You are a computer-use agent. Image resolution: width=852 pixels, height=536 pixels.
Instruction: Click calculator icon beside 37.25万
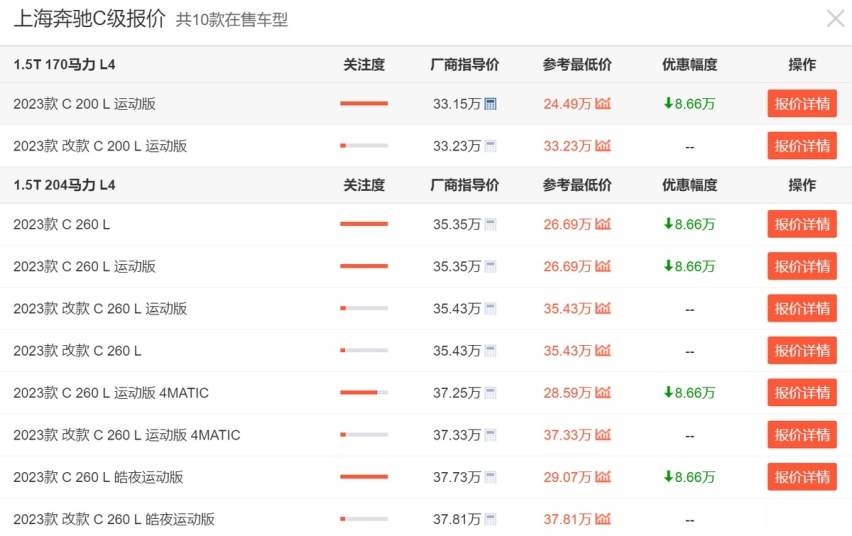(x=490, y=392)
